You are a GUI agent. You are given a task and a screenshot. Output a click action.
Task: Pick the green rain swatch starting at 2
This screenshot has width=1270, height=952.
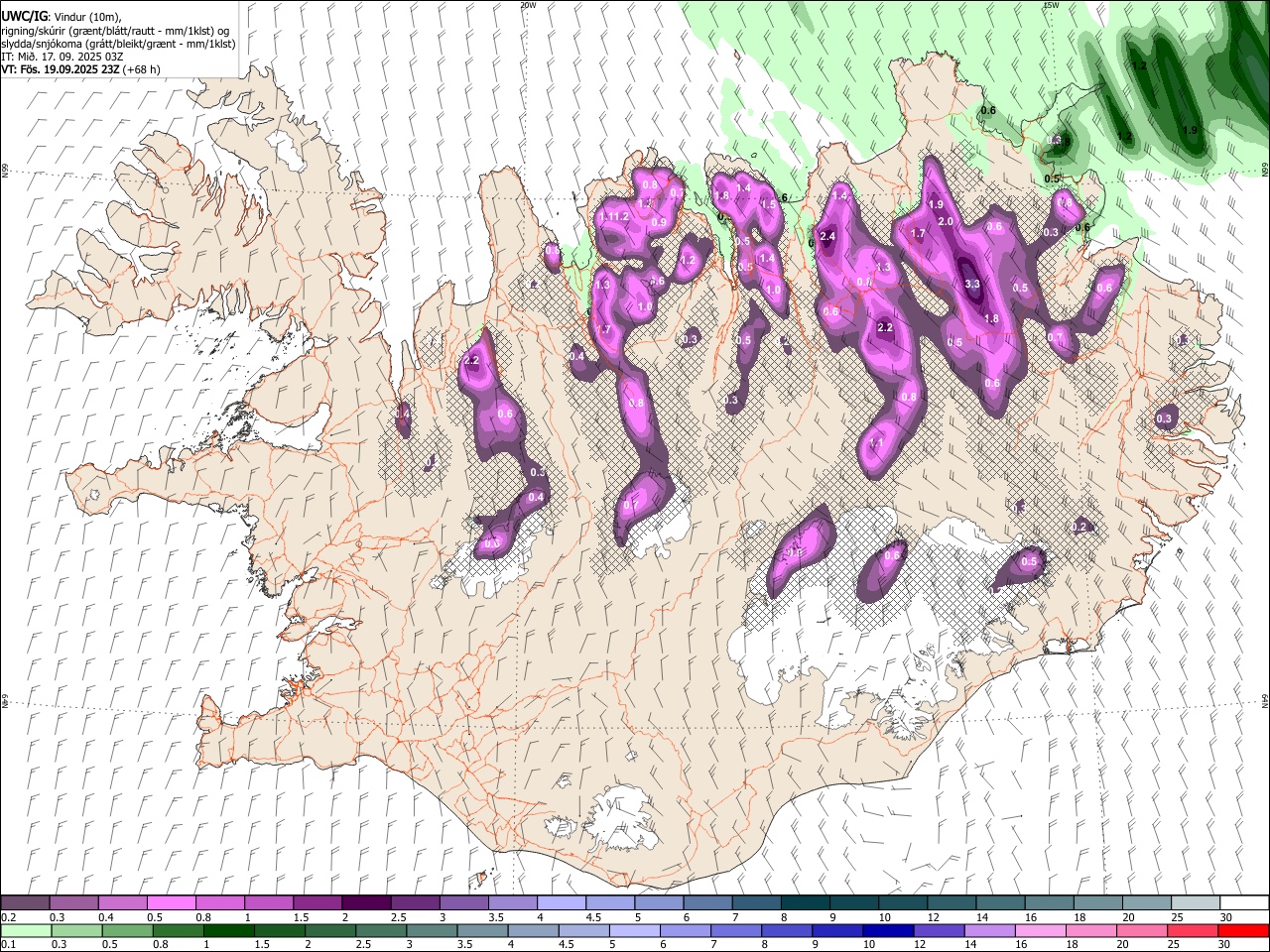(330, 930)
